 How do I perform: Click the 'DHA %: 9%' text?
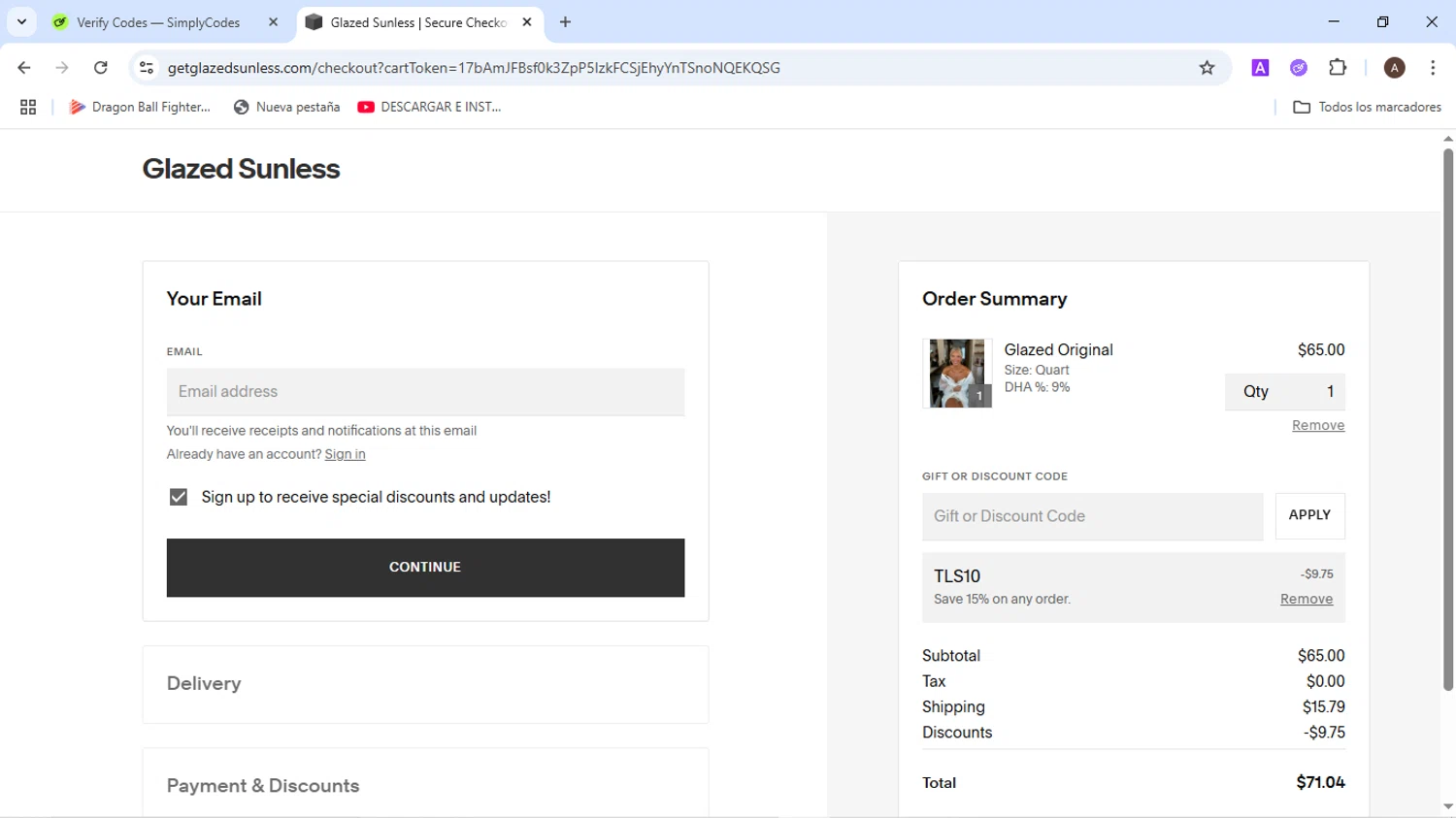click(1038, 387)
